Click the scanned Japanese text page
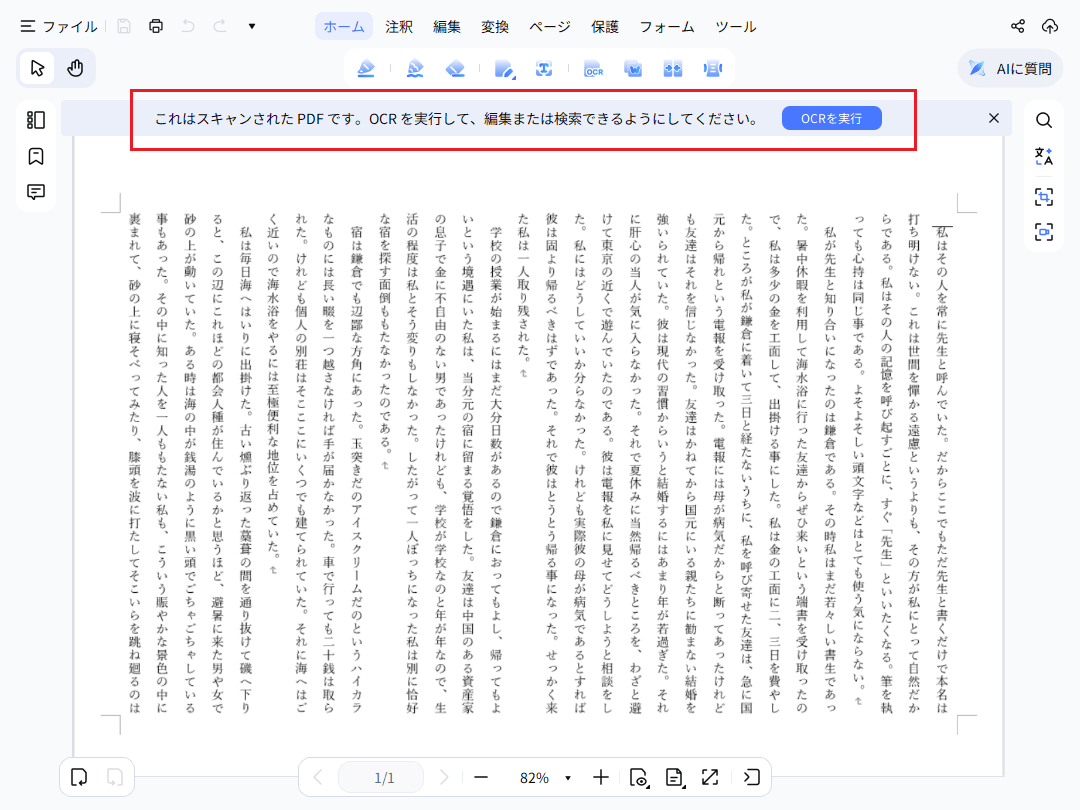This screenshot has height=810, width=1080. (x=538, y=456)
